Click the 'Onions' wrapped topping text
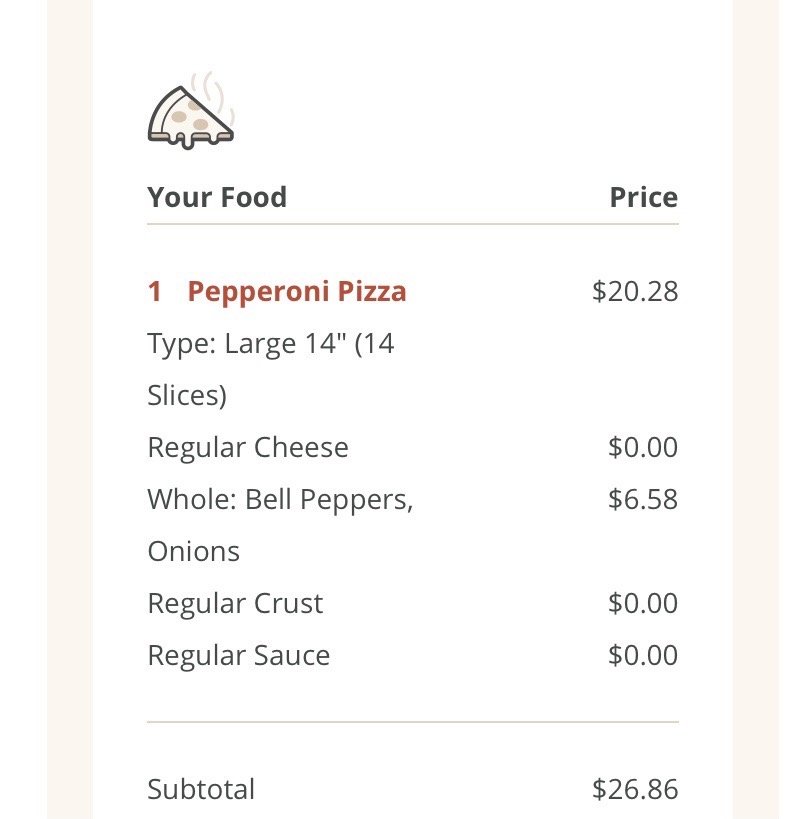Image resolution: width=806 pixels, height=819 pixels. point(194,551)
